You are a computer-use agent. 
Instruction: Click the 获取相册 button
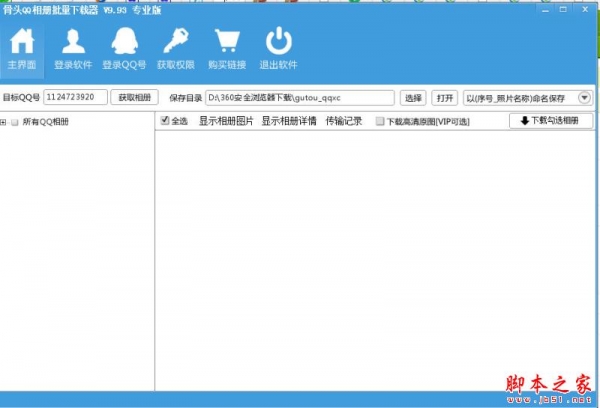click(x=134, y=98)
